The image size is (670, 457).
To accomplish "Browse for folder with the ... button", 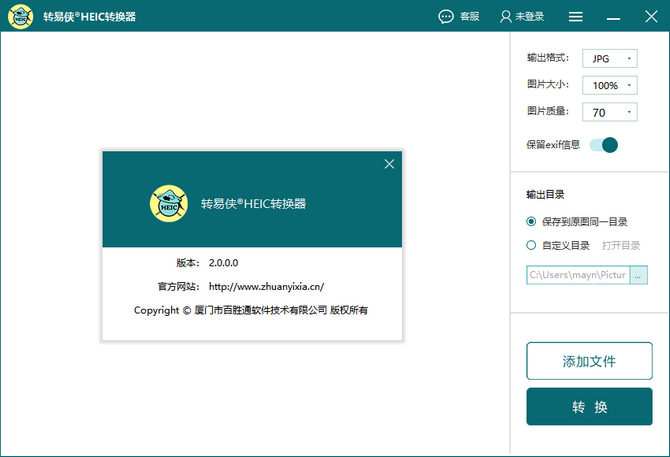I will (x=638, y=275).
